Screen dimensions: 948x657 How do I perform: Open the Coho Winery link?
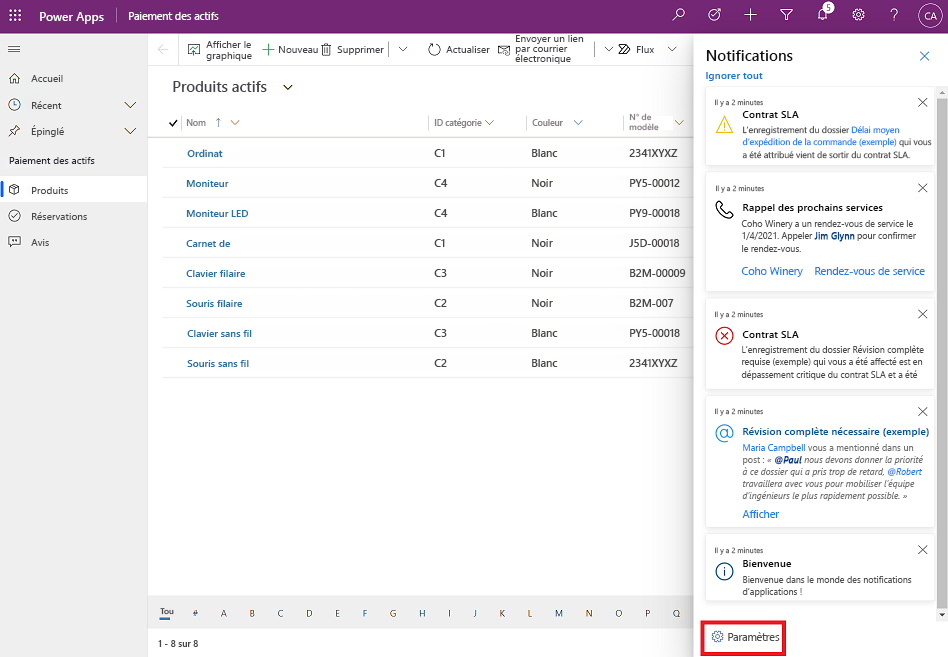772,271
